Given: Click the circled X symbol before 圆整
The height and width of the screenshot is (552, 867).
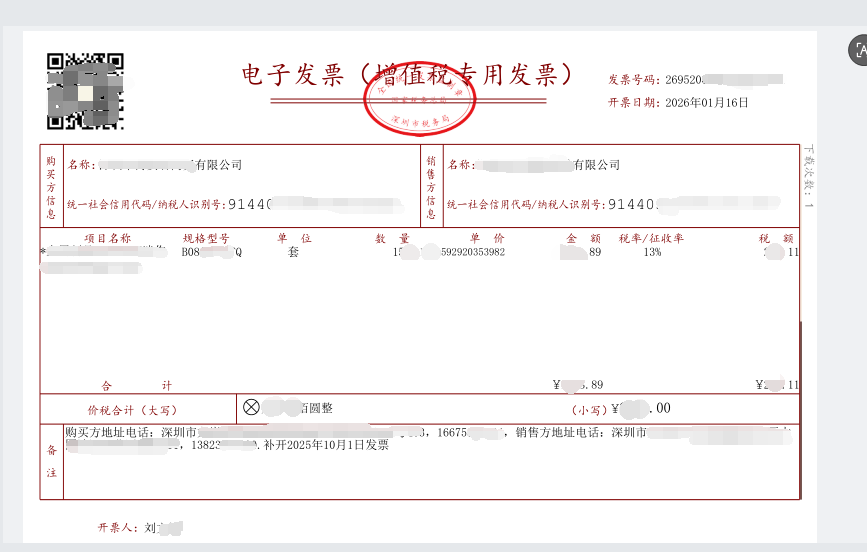Looking at the screenshot, I should click(x=251, y=407).
